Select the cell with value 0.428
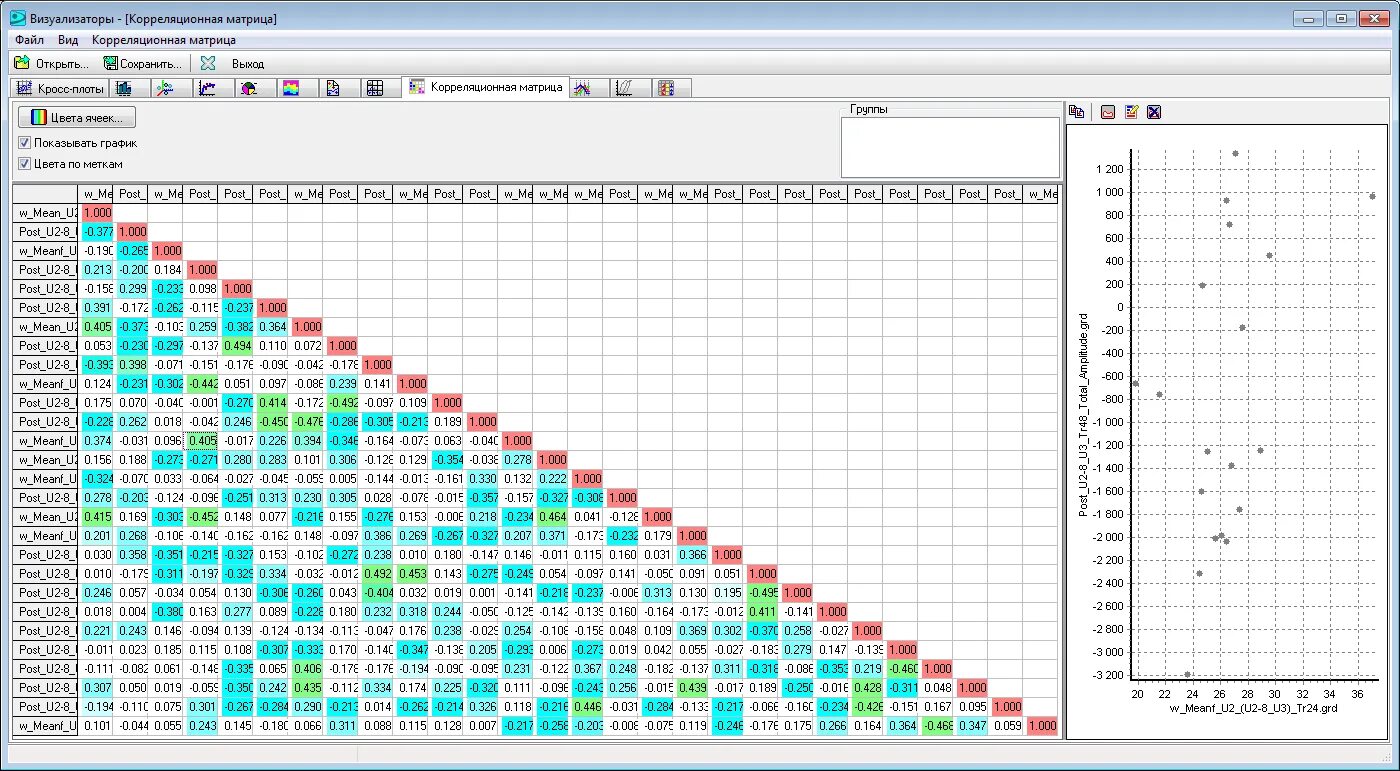This screenshot has width=1400, height=771. (865, 688)
